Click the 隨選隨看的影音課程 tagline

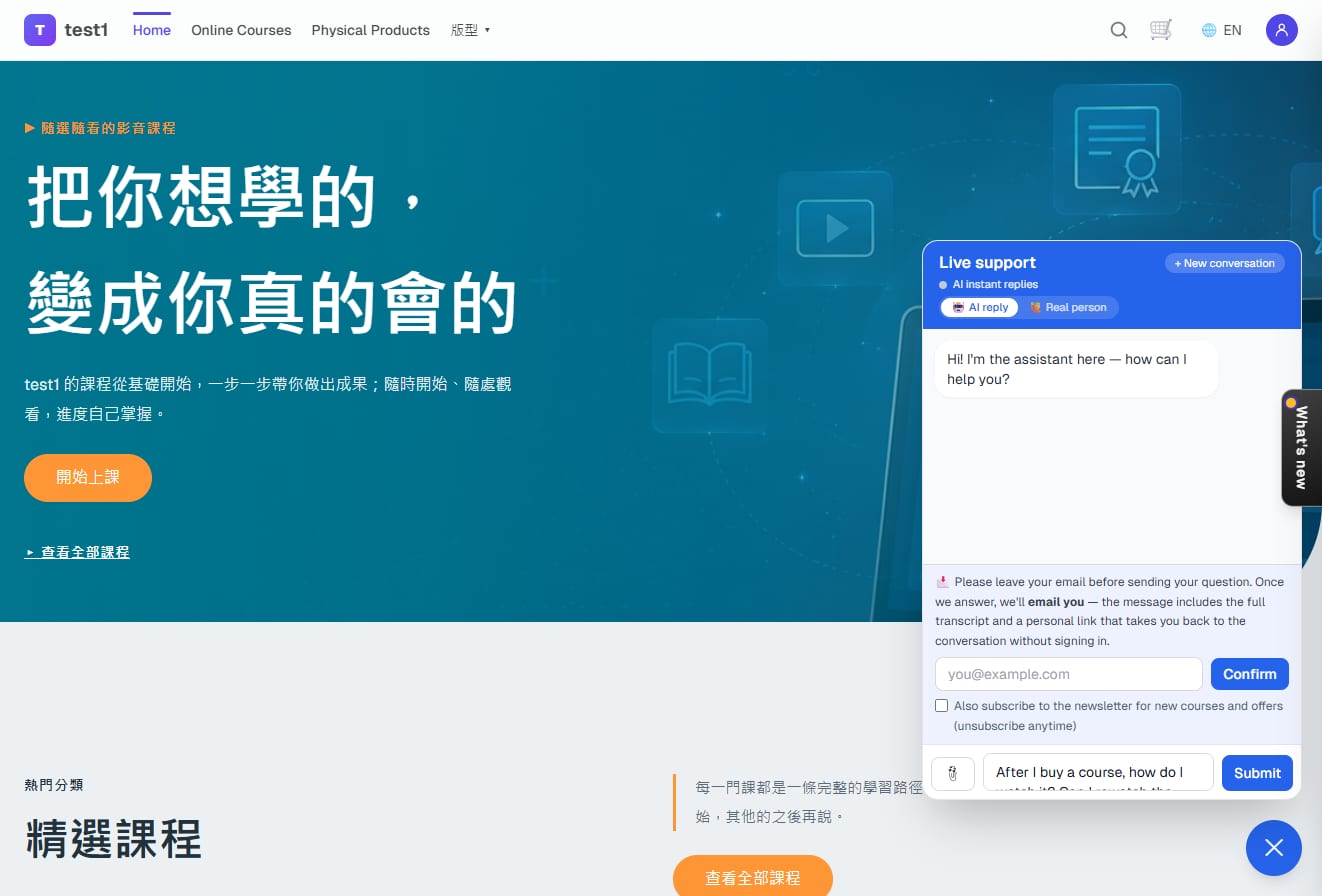(100, 128)
